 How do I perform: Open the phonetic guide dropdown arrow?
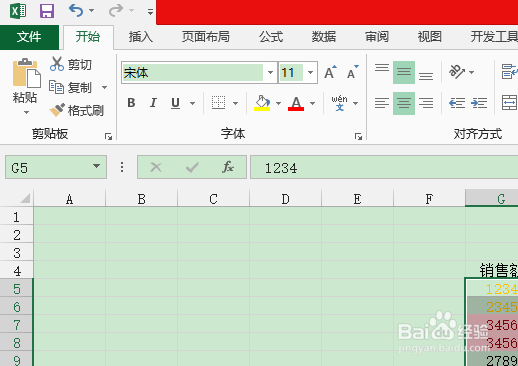(356, 103)
